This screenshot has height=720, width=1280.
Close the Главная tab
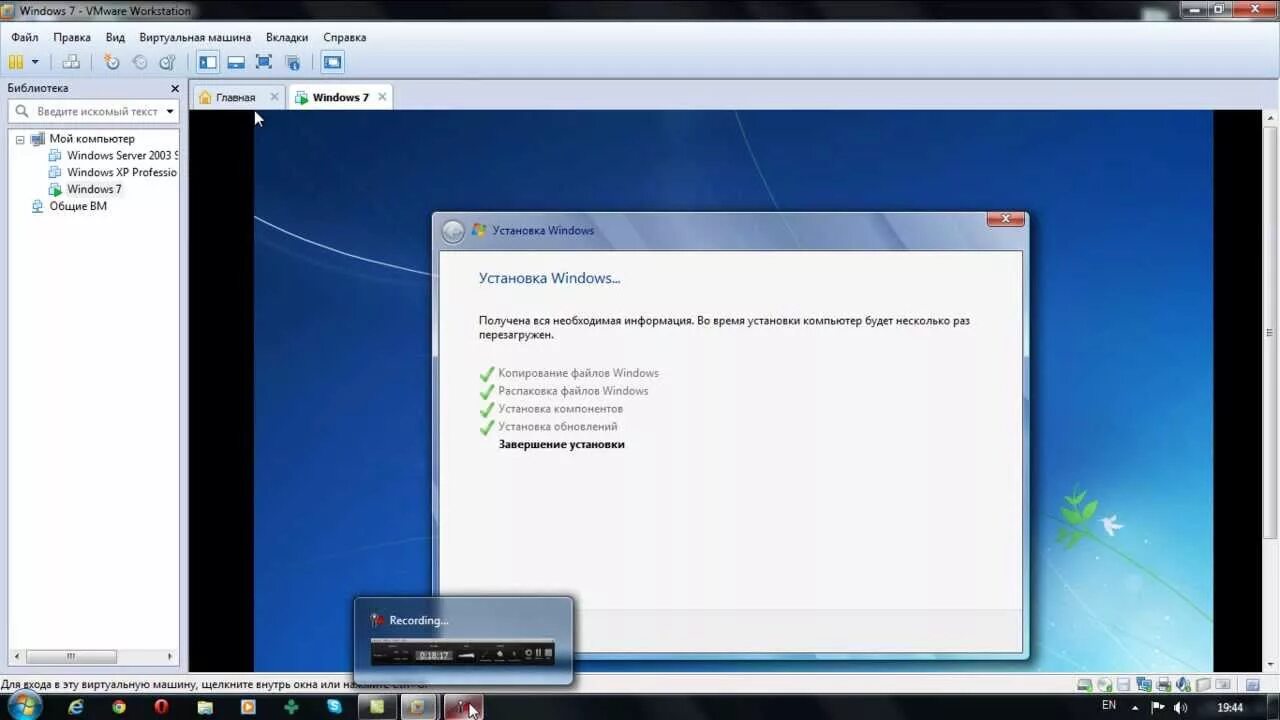tap(274, 97)
